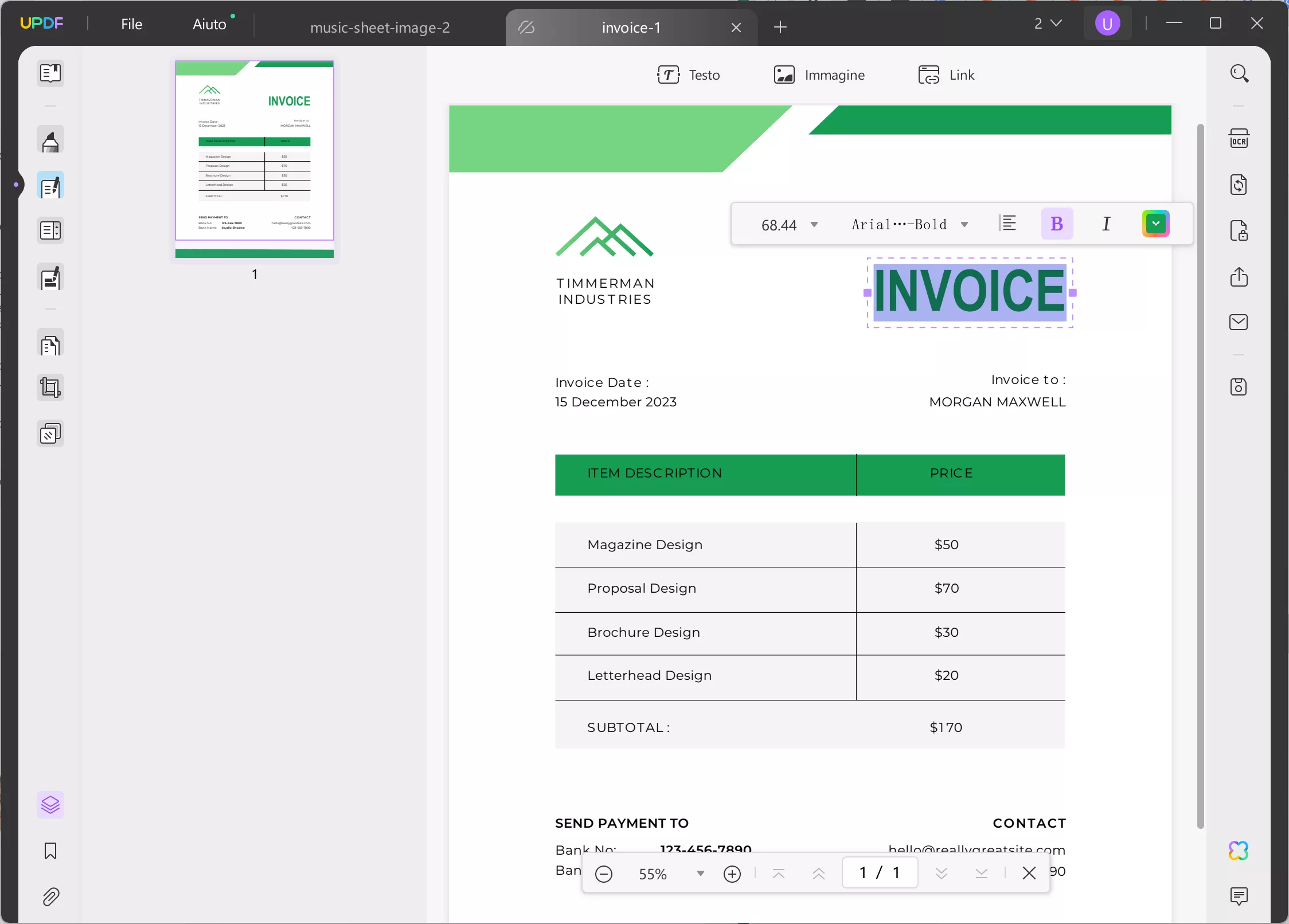This screenshot has height=924, width=1289.
Task: Click the page number input field
Action: coord(880,873)
